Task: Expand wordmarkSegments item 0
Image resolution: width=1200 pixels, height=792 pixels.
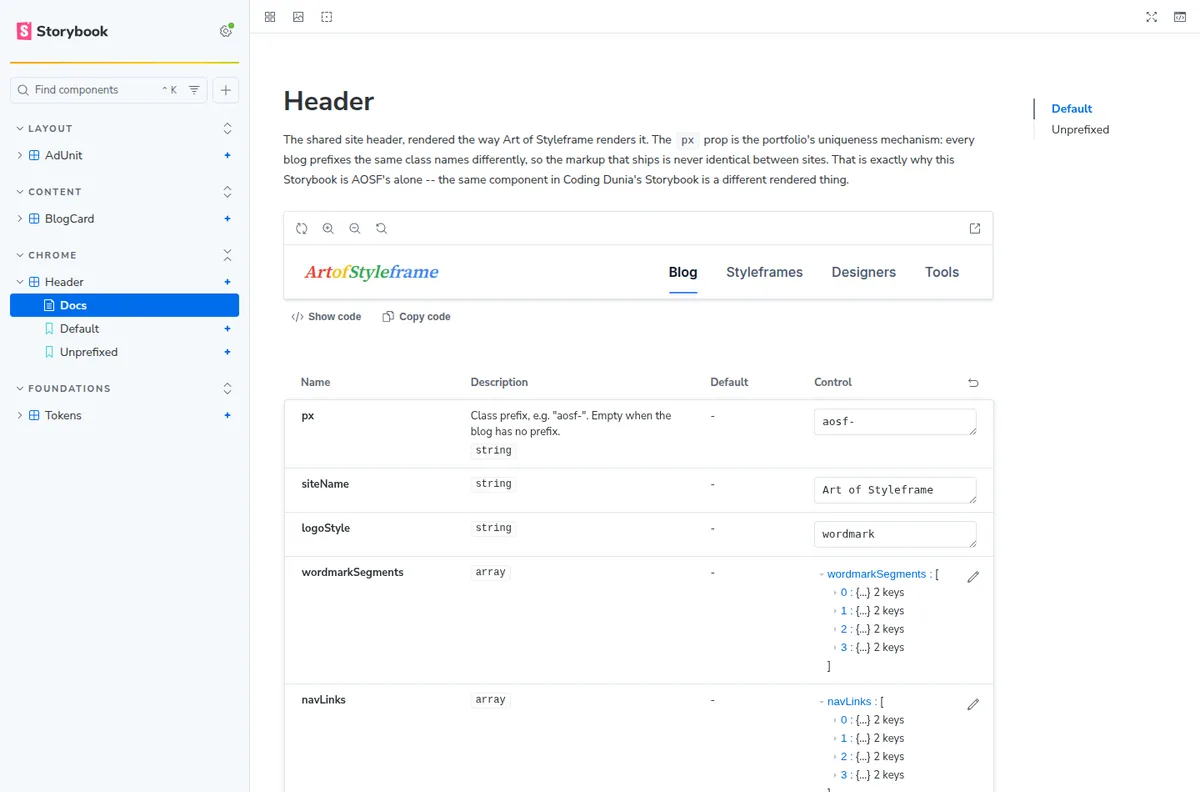Action: 835,593
